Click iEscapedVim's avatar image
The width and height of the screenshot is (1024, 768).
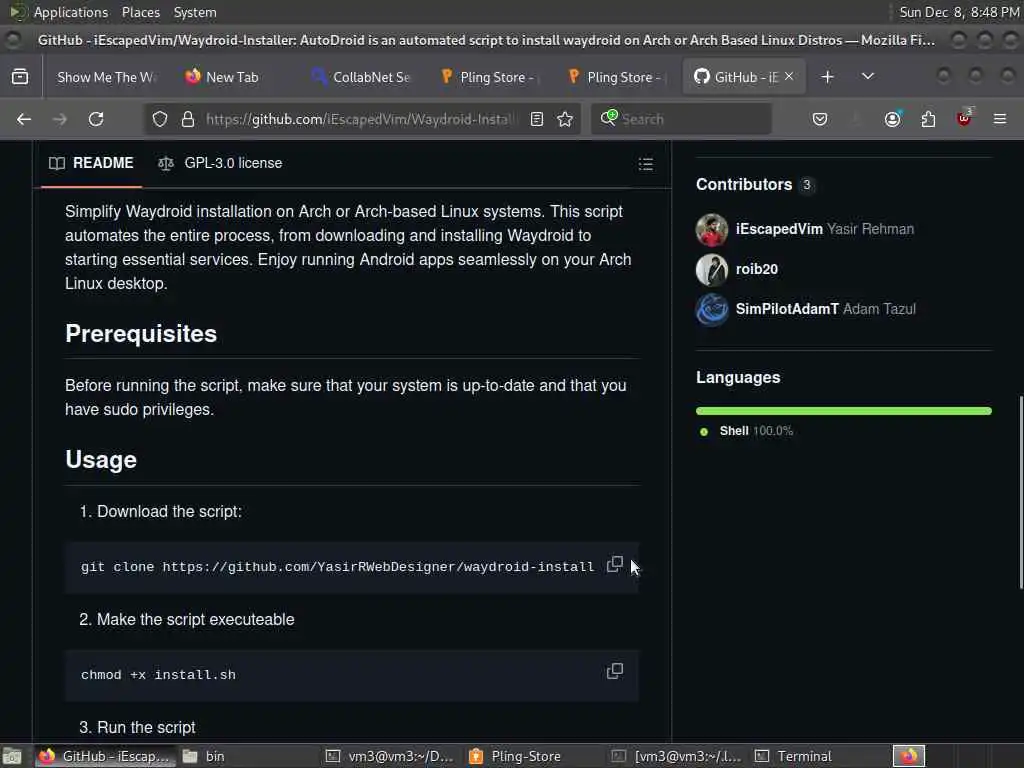point(712,229)
